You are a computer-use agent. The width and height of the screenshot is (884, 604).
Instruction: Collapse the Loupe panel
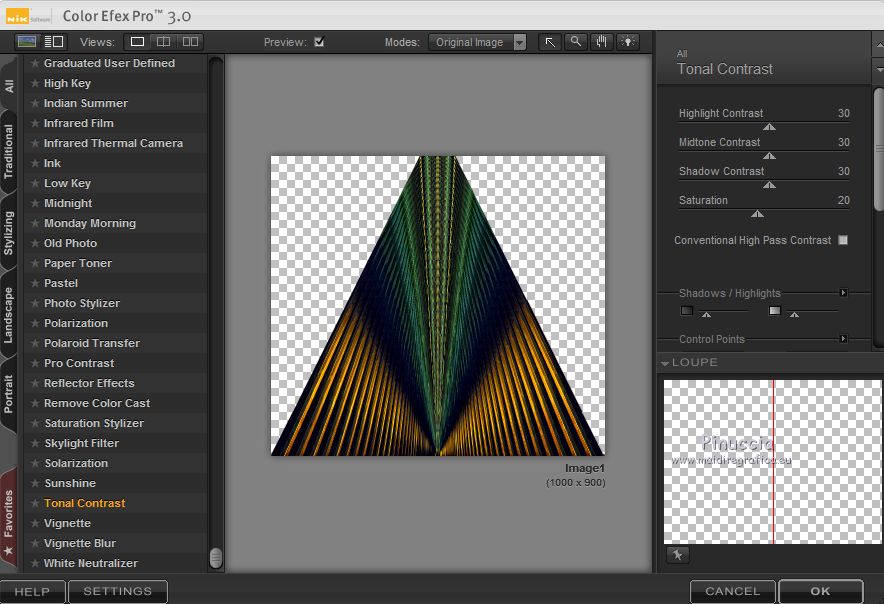(x=665, y=363)
